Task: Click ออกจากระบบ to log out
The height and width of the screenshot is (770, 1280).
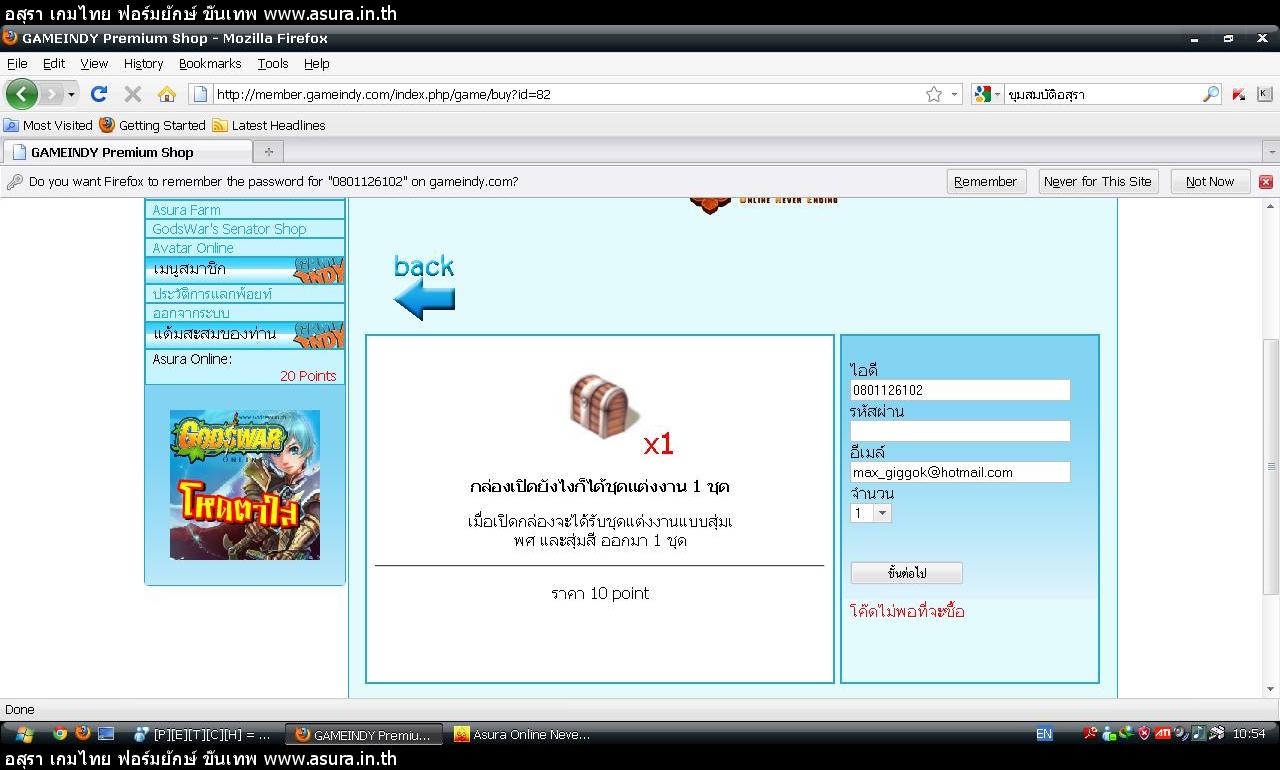Action: pos(191,313)
